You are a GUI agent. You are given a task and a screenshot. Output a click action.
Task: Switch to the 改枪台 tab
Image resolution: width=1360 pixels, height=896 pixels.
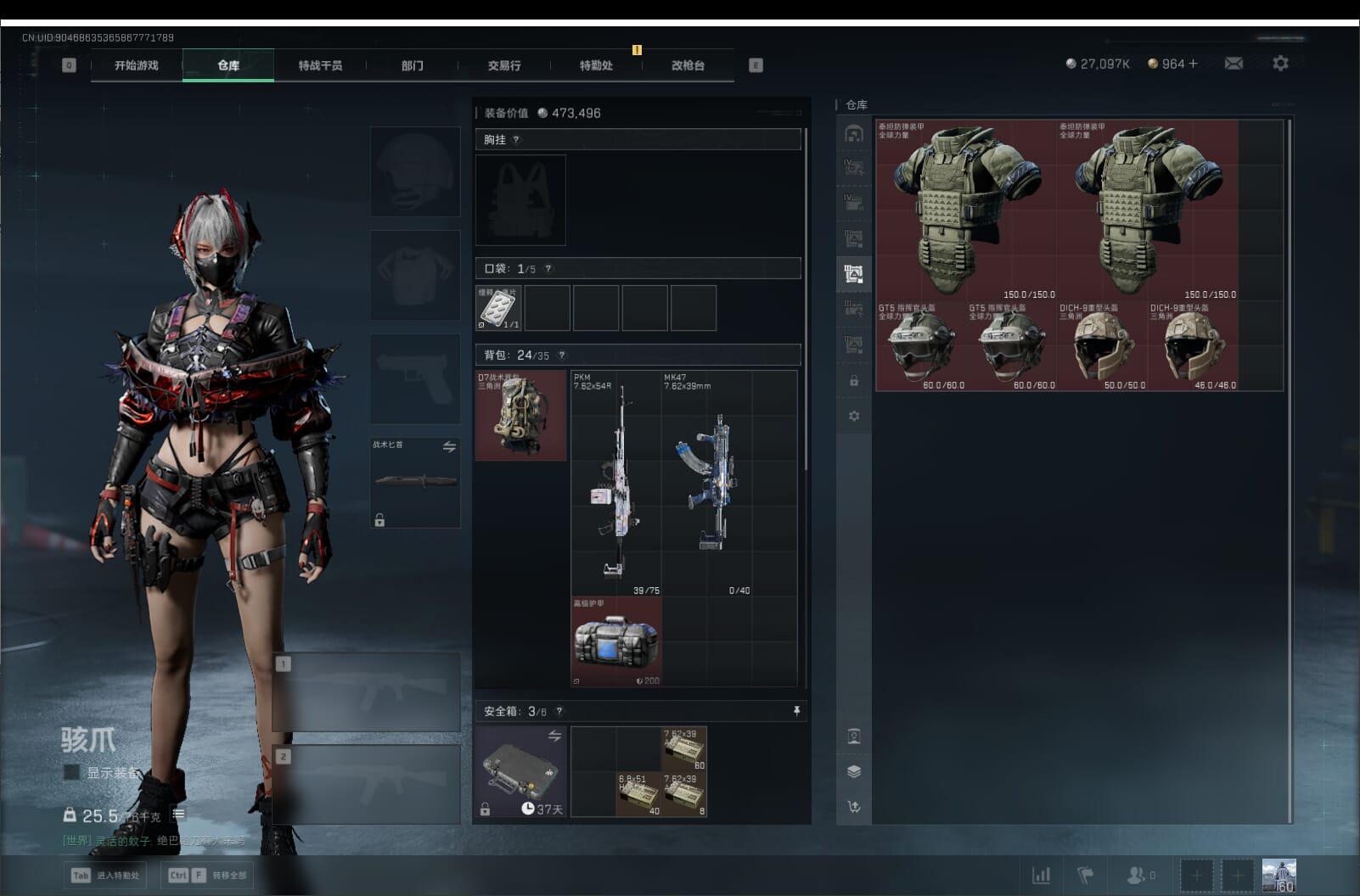click(688, 65)
